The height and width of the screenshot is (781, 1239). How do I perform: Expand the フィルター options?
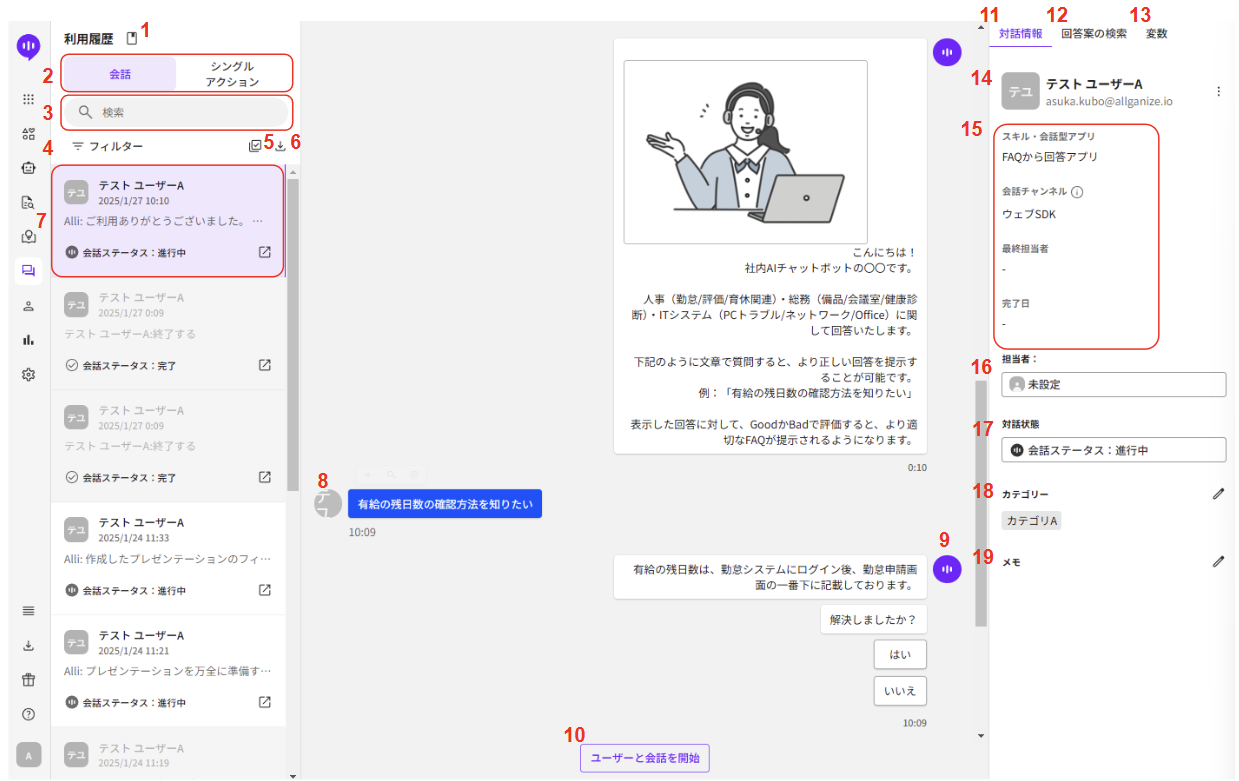click(x=107, y=146)
